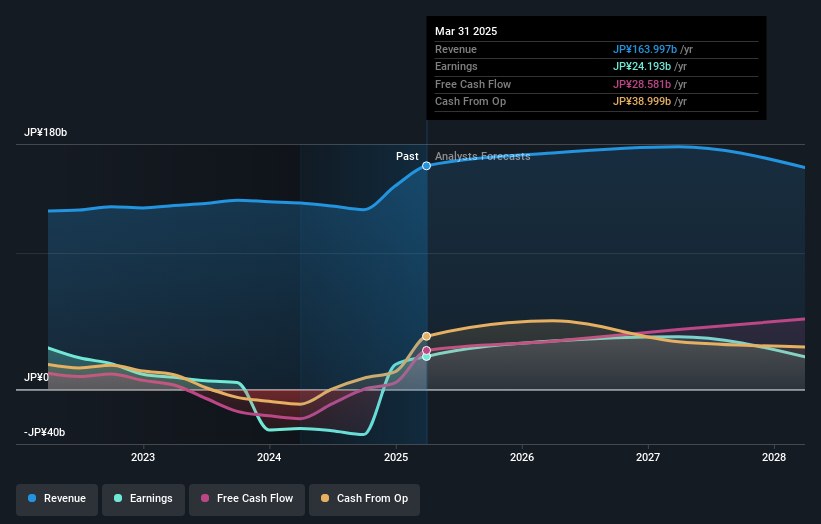Click the JP¥38.999b cash from op value
The height and width of the screenshot is (524, 821).
(x=642, y=102)
